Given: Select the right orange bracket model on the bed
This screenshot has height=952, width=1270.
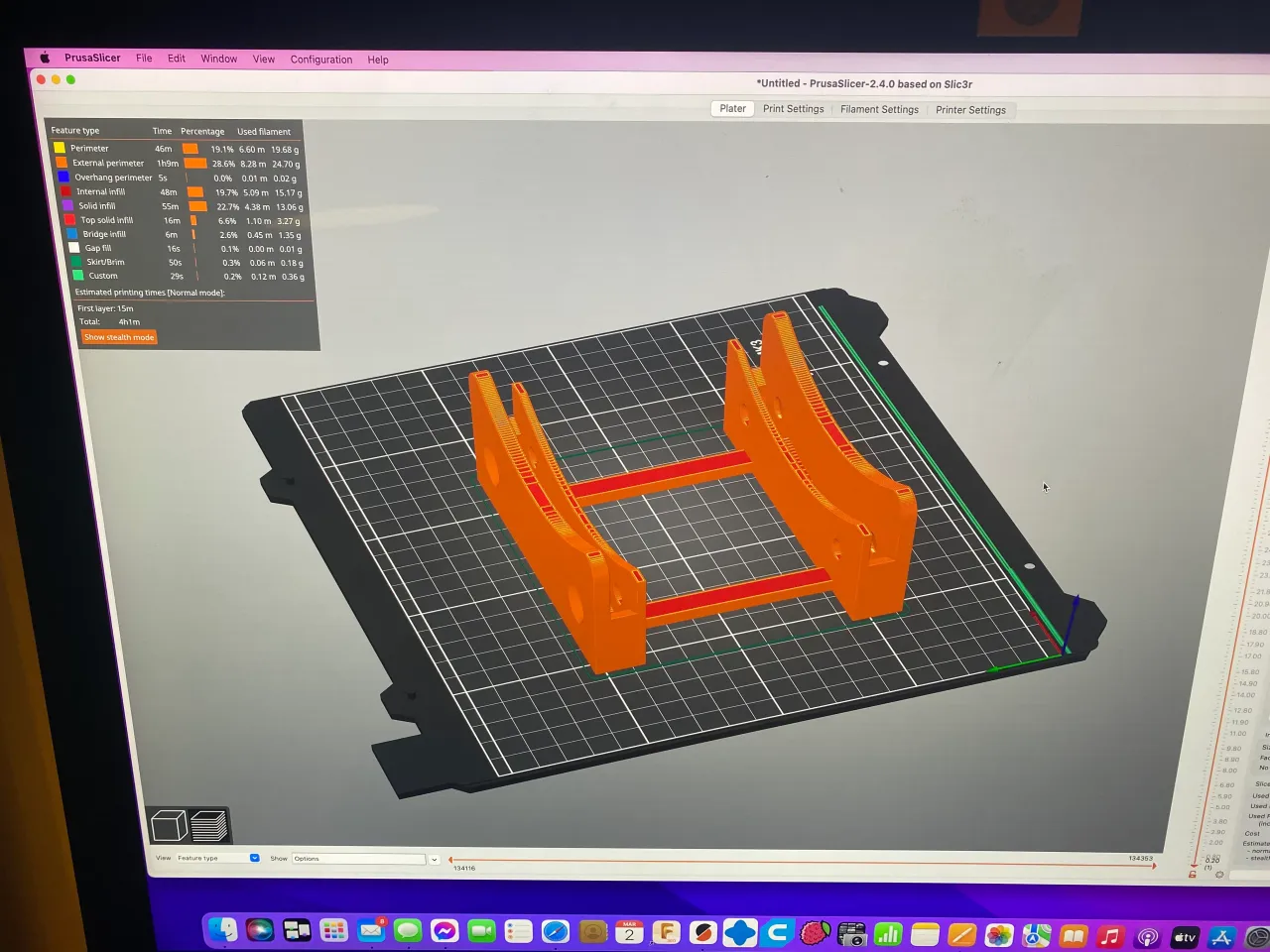Looking at the screenshot, I should (819, 466).
